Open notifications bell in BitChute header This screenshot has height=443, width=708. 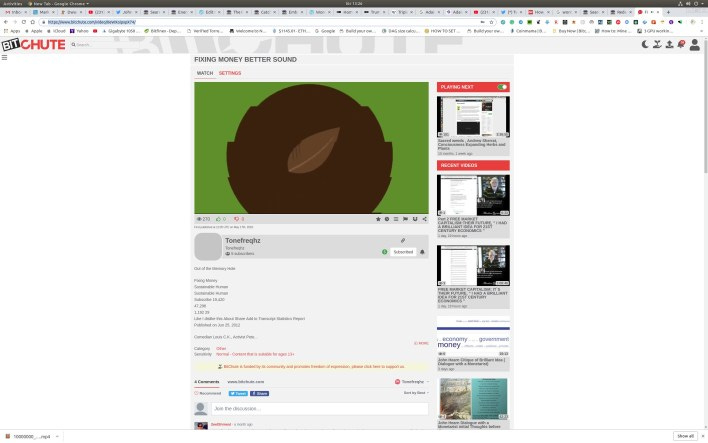[681, 44]
